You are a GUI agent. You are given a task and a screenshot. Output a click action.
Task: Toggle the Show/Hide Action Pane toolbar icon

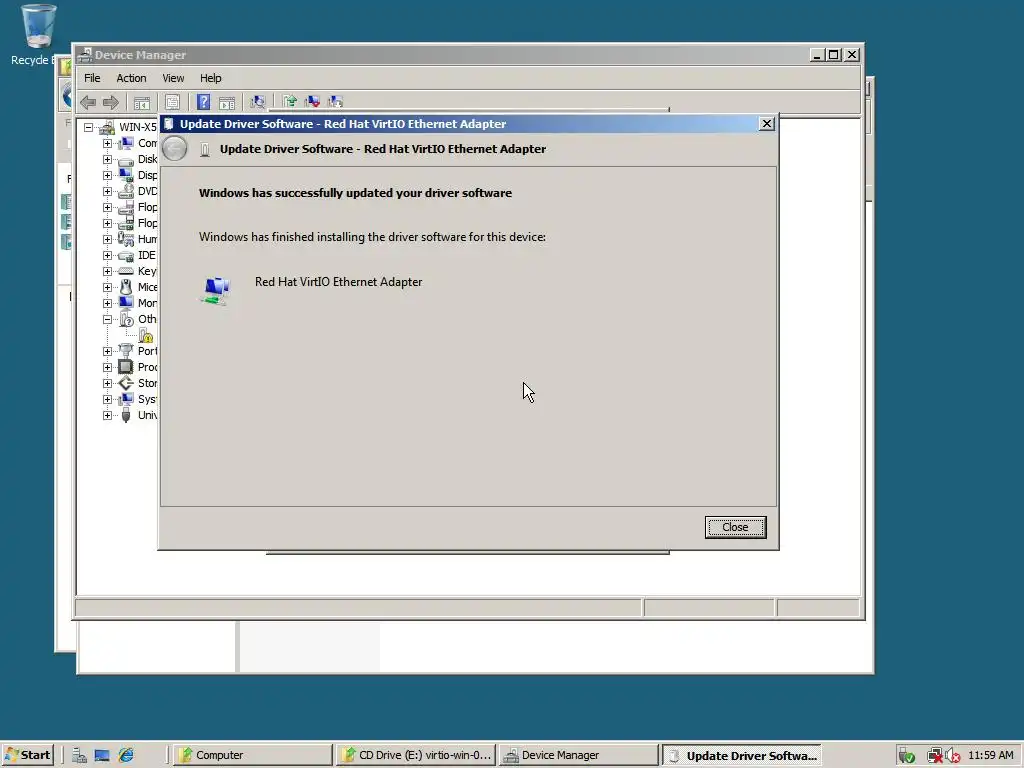227,102
